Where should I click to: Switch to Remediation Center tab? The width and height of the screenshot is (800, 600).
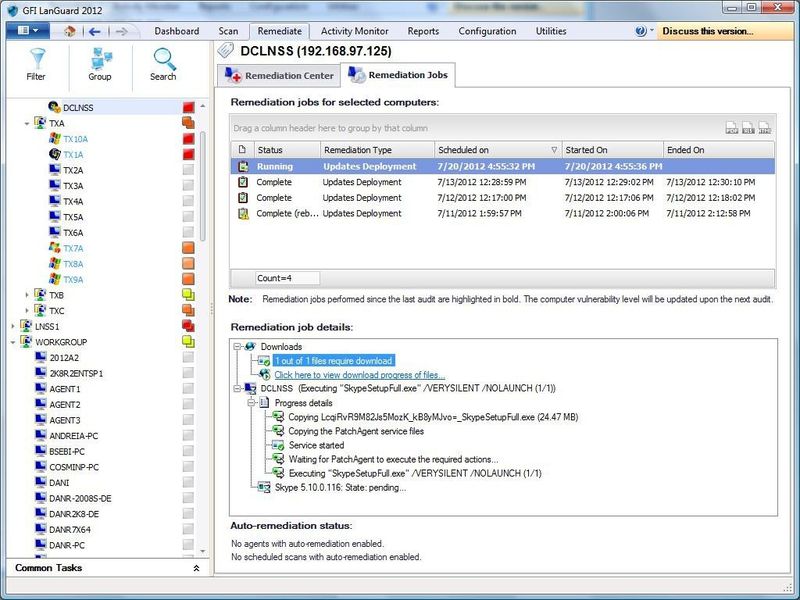coord(279,76)
